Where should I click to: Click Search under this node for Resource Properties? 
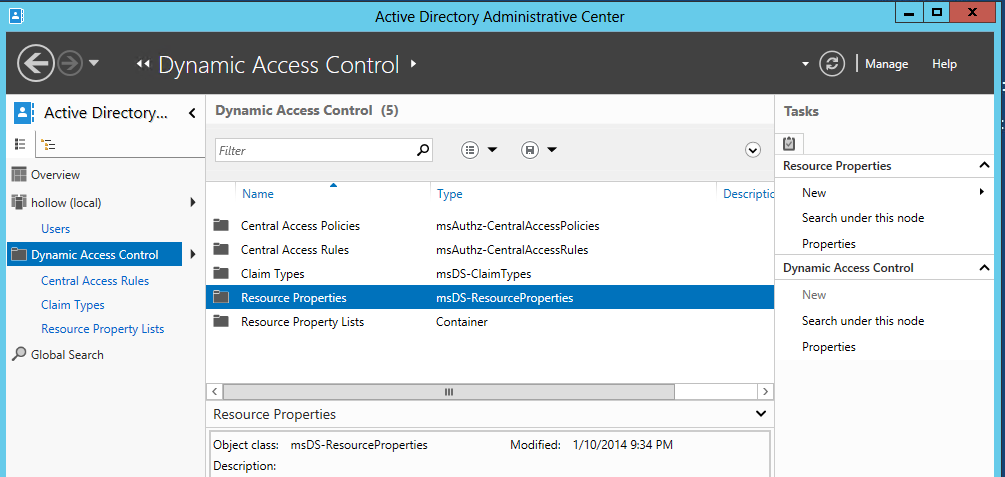(862, 218)
